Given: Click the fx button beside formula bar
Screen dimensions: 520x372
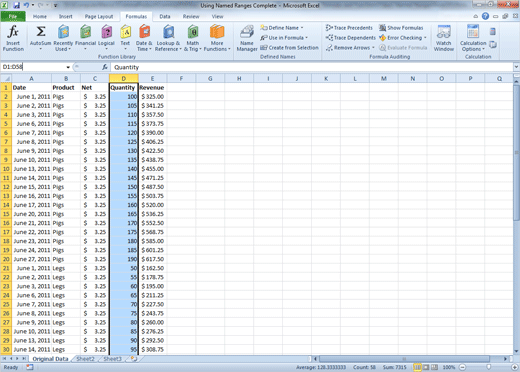Looking at the screenshot, I should 105,67.
